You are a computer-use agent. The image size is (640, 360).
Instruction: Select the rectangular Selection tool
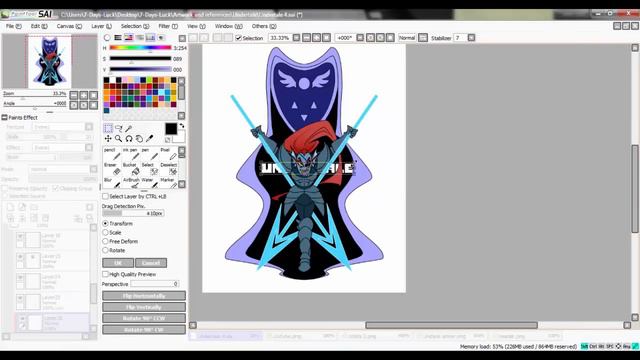108,129
